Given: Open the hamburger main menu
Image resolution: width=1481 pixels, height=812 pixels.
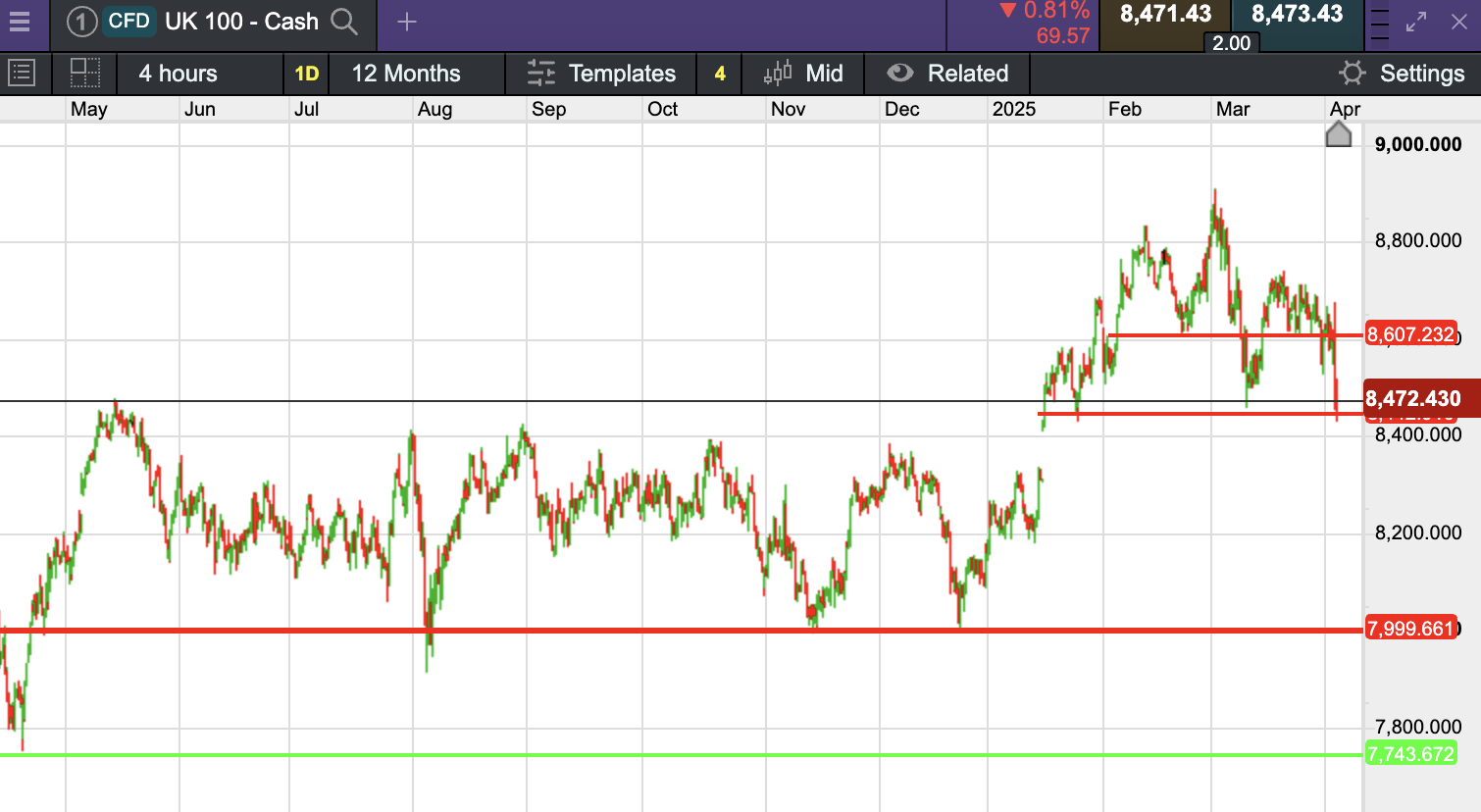Looking at the screenshot, I should 20,22.
